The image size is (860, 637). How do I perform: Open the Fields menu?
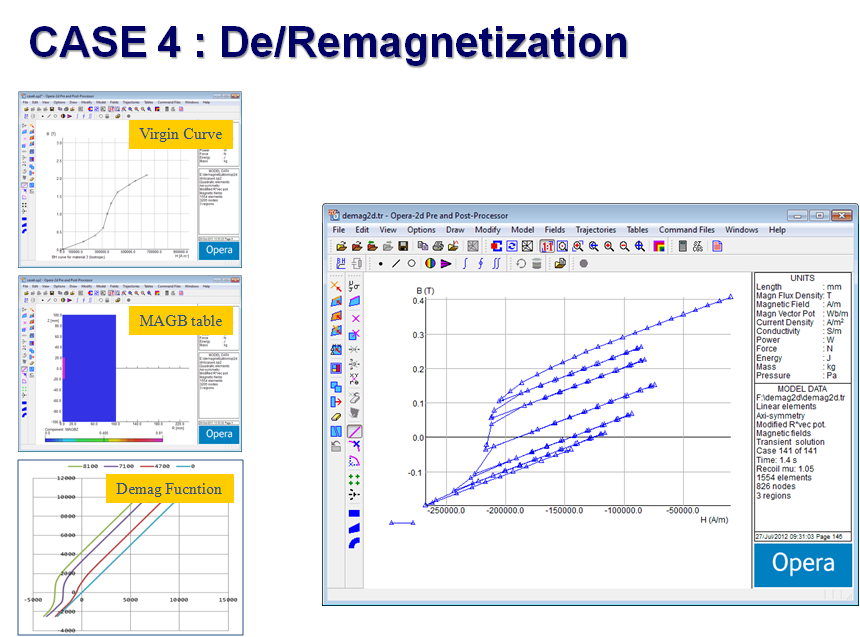[554, 230]
